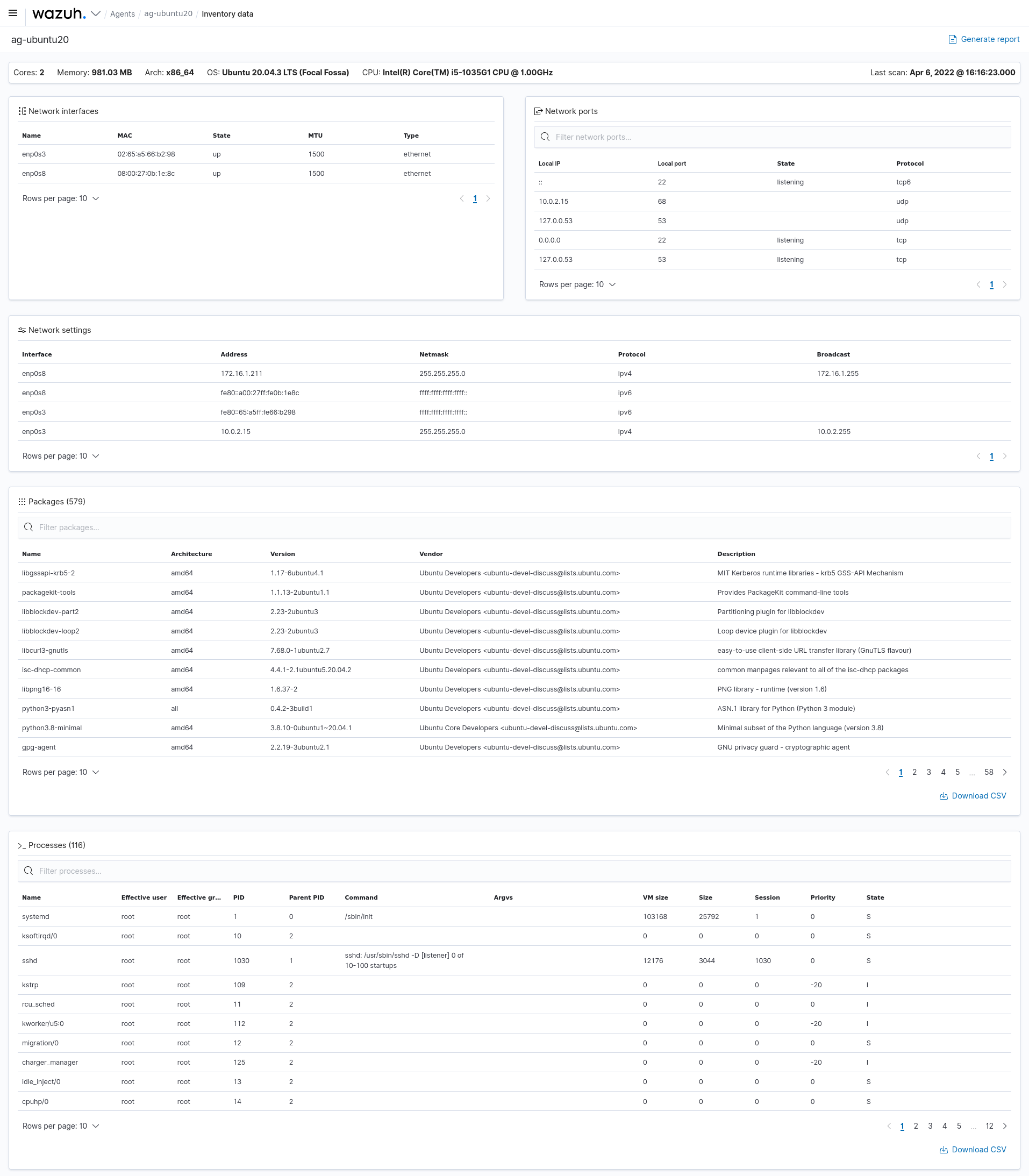Click the charger_manager process name
The height and width of the screenshot is (1176, 1029).
click(50, 1063)
